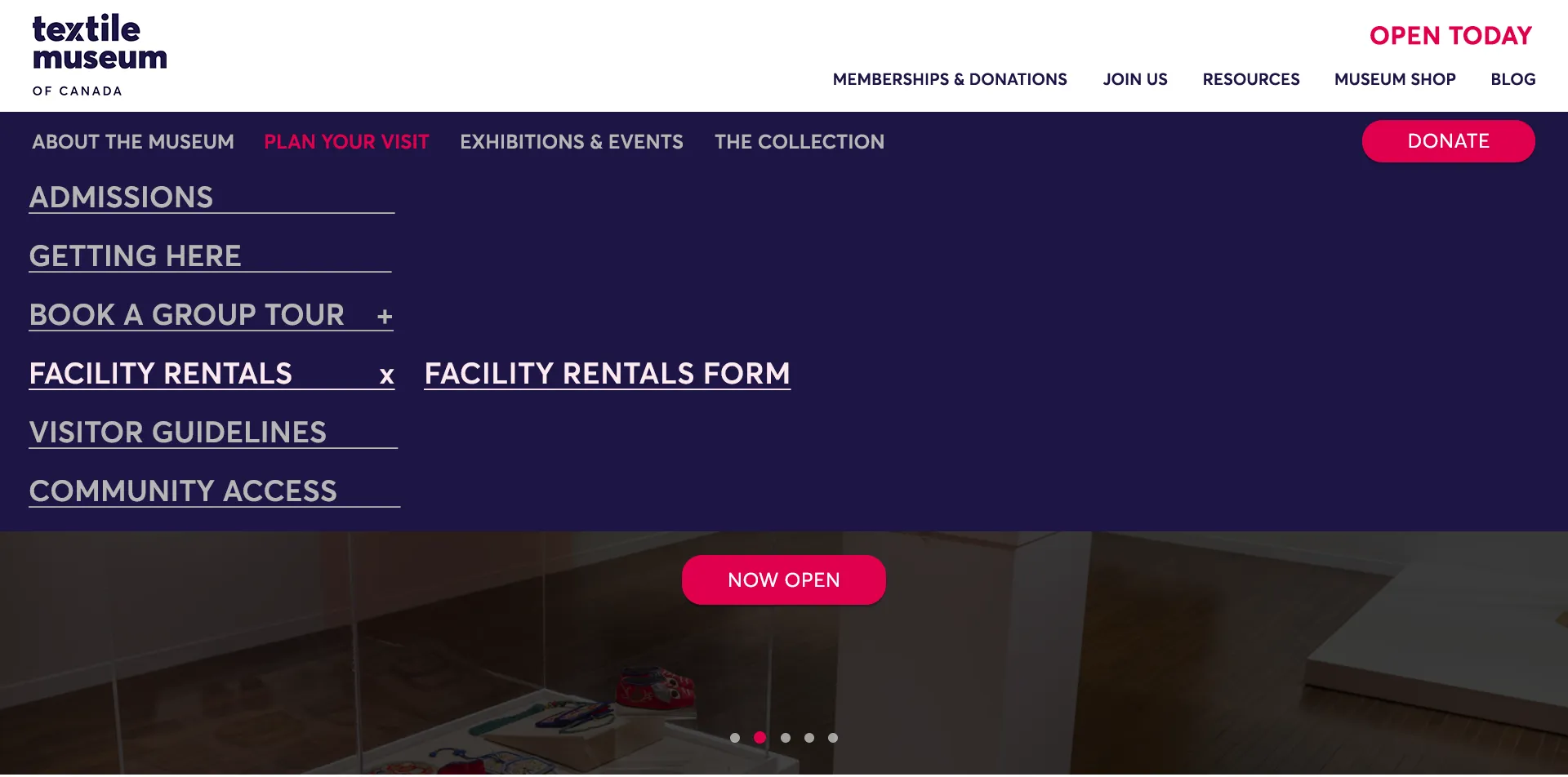The image size is (1568, 777).
Task: Open the Getting Here link
Action: click(135, 256)
